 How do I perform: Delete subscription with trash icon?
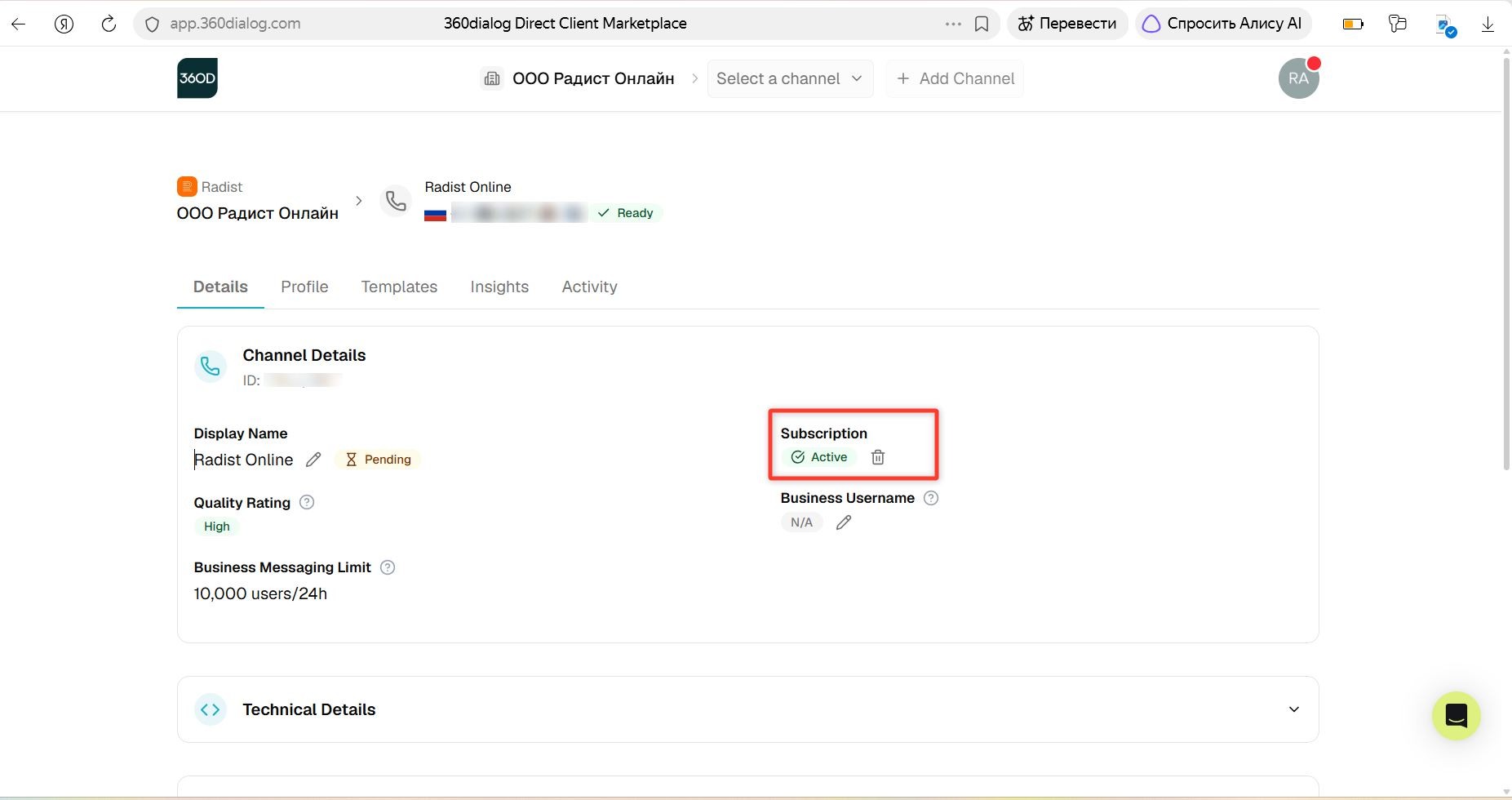click(878, 457)
